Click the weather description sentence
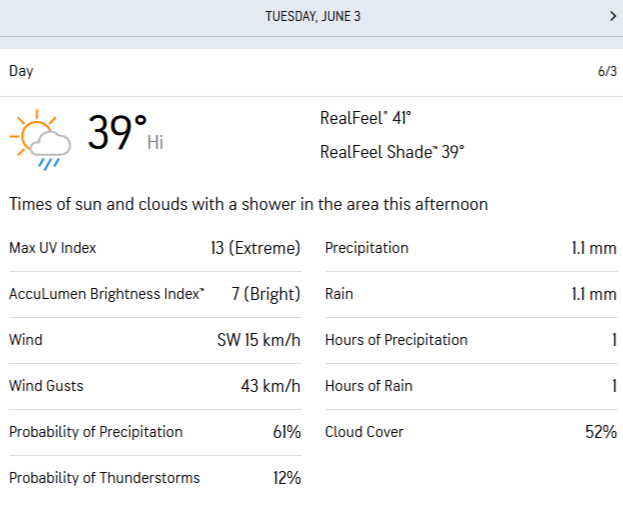 [248, 204]
